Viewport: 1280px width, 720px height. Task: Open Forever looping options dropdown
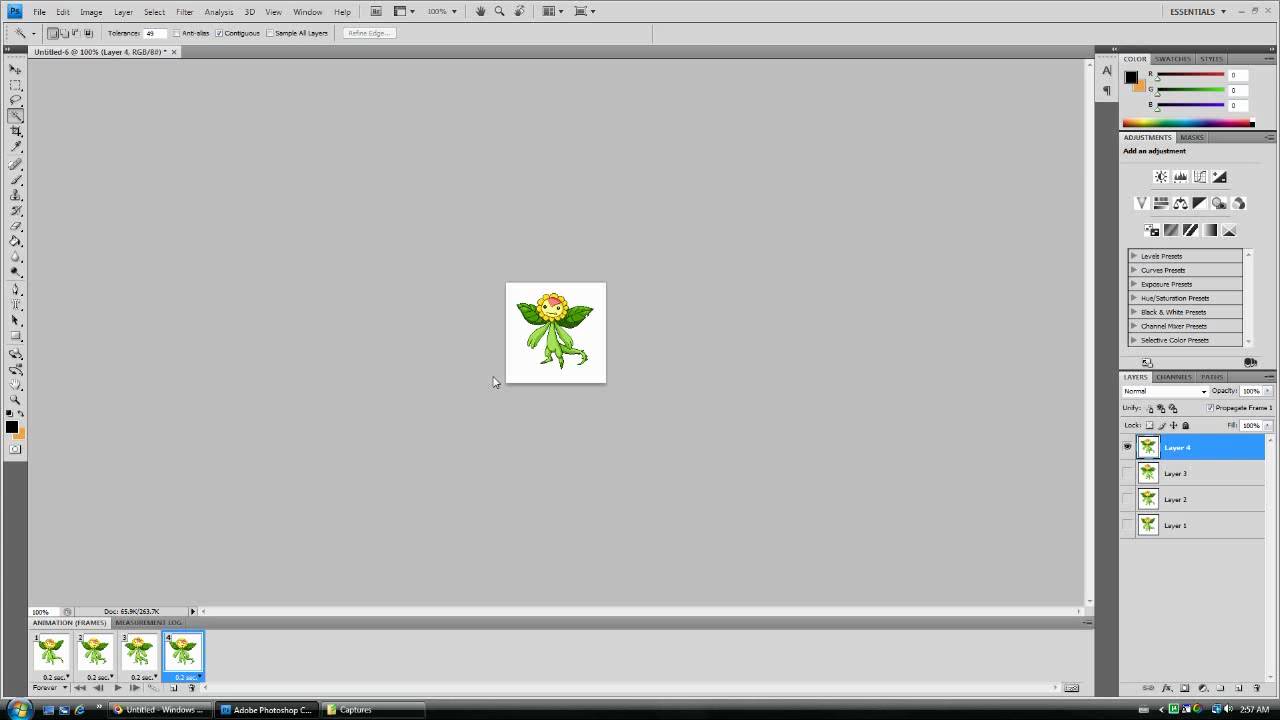[51, 688]
